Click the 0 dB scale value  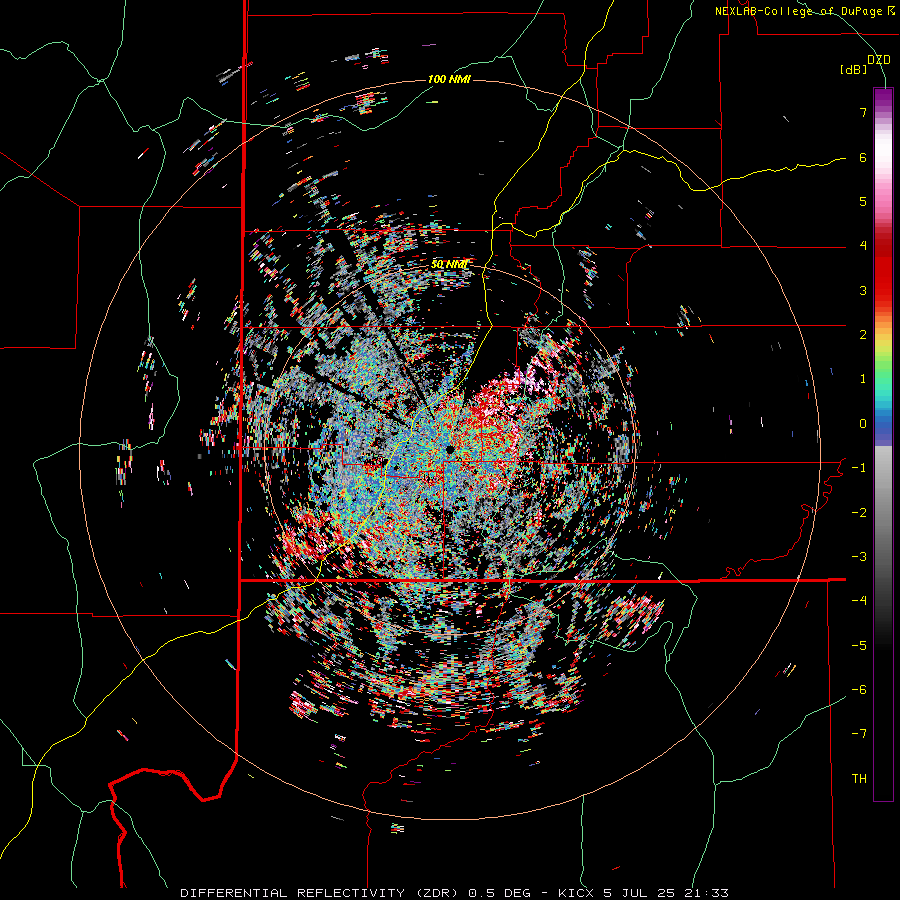pos(863,424)
